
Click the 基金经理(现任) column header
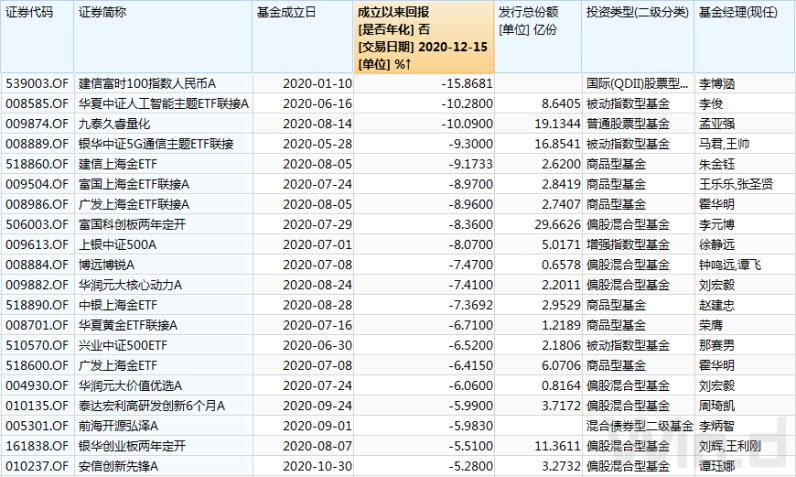click(x=738, y=12)
